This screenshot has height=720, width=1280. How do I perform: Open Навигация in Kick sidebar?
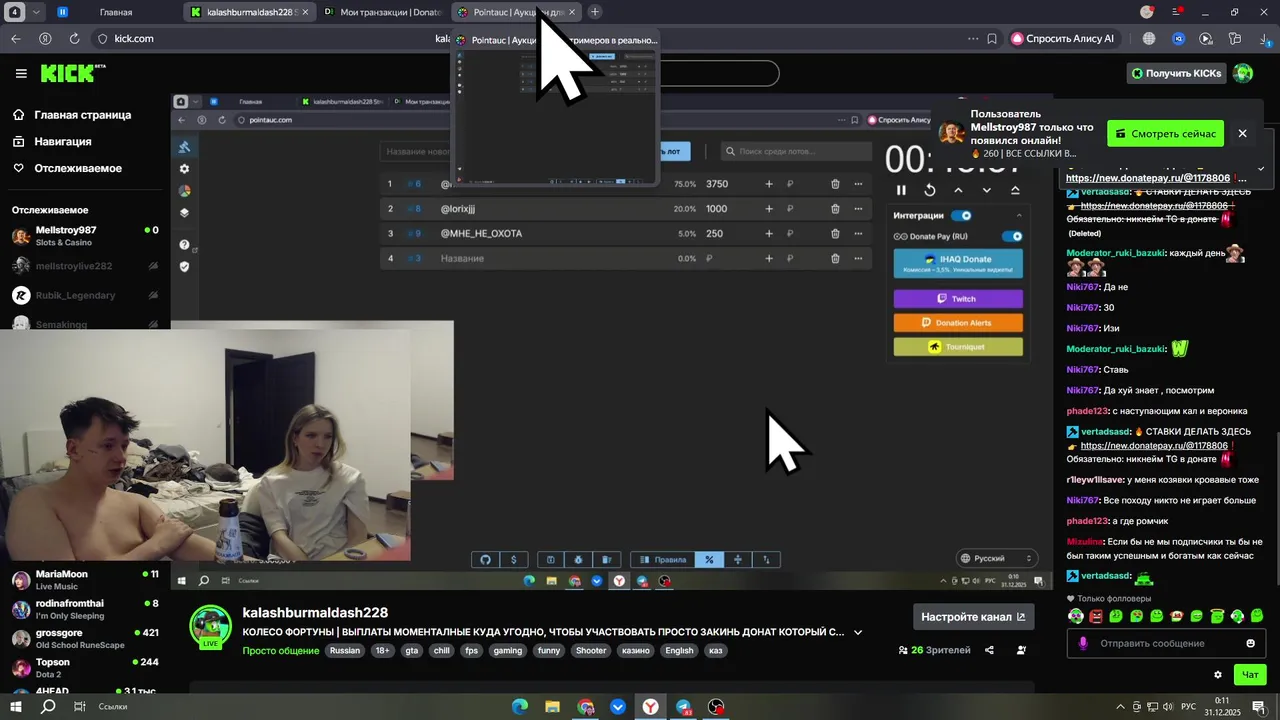pyautogui.click(x=62, y=142)
